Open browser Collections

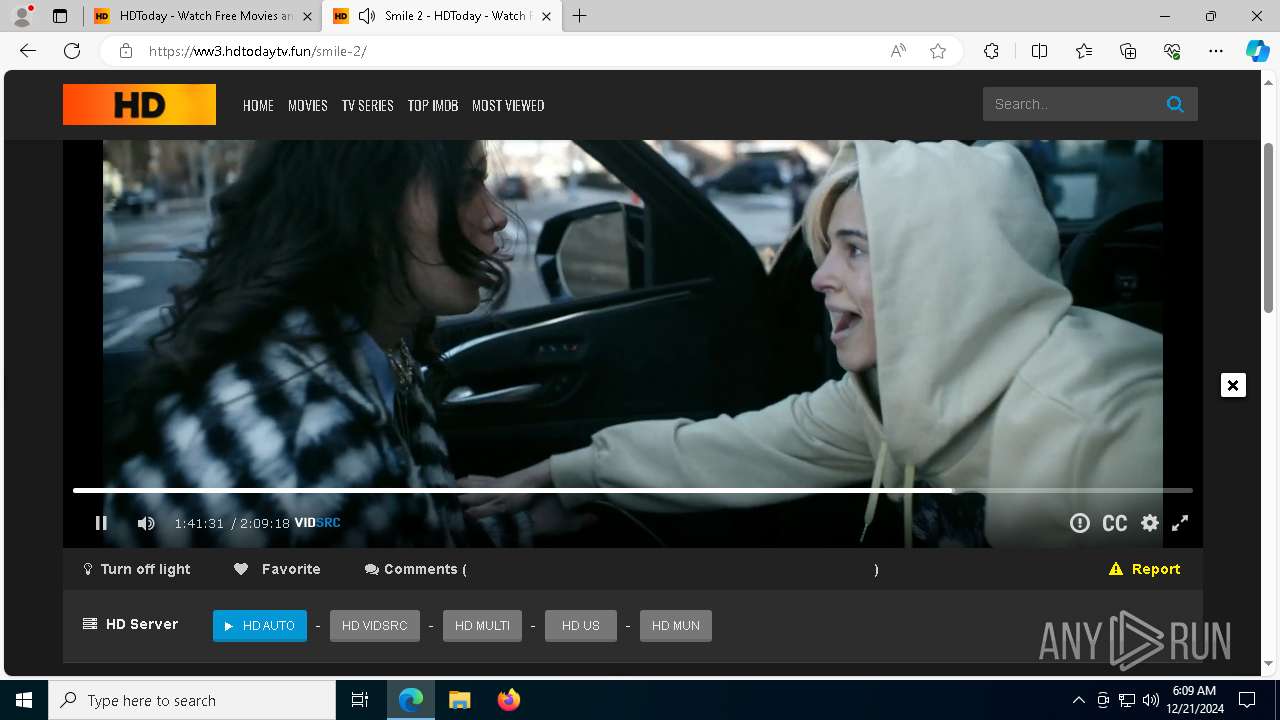(x=1128, y=51)
